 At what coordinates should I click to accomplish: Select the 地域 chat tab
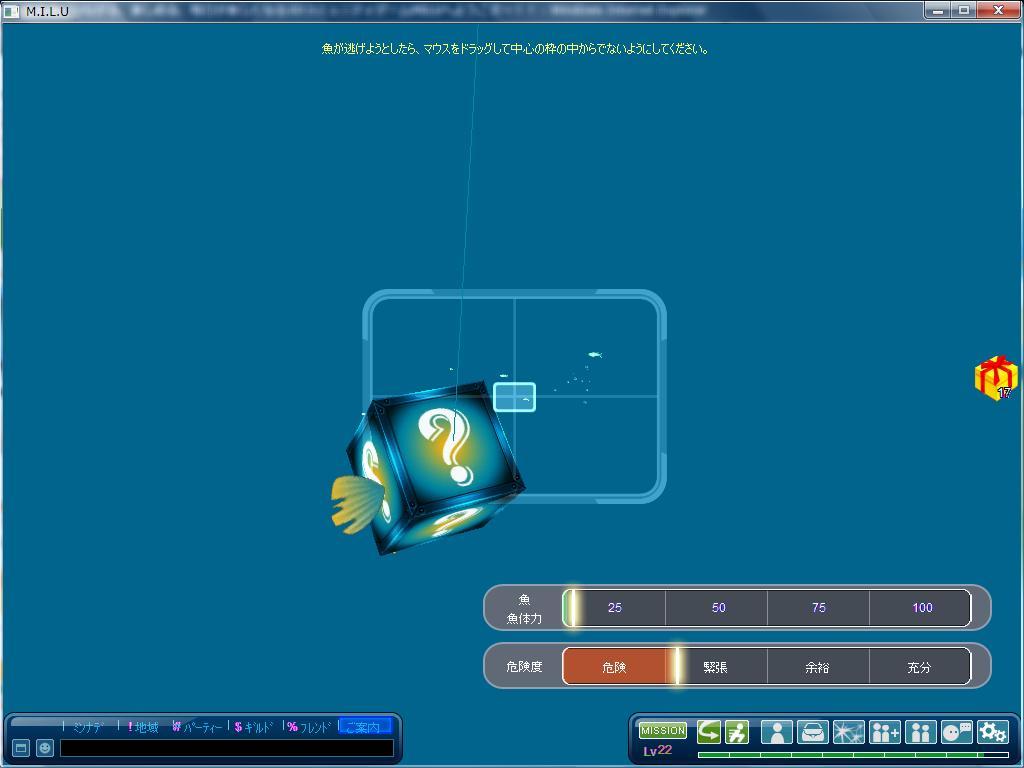coord(143,727)
